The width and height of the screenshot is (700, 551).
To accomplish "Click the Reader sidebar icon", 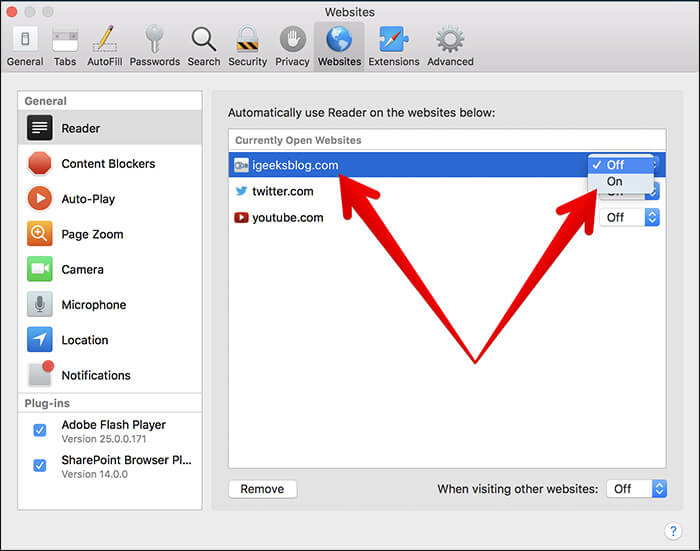I will [x=39, y=128].
